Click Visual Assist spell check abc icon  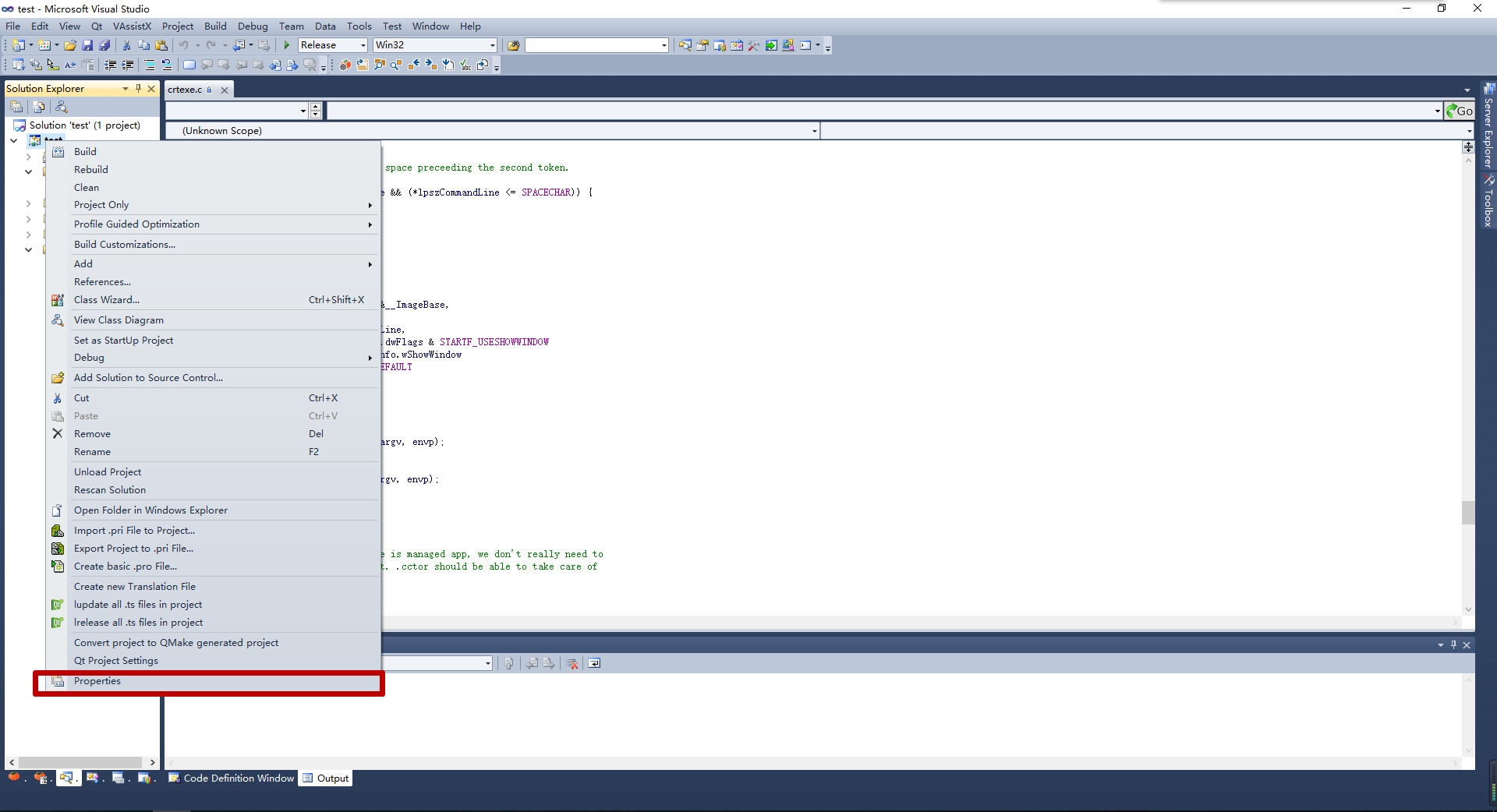[x=465, y=65]
